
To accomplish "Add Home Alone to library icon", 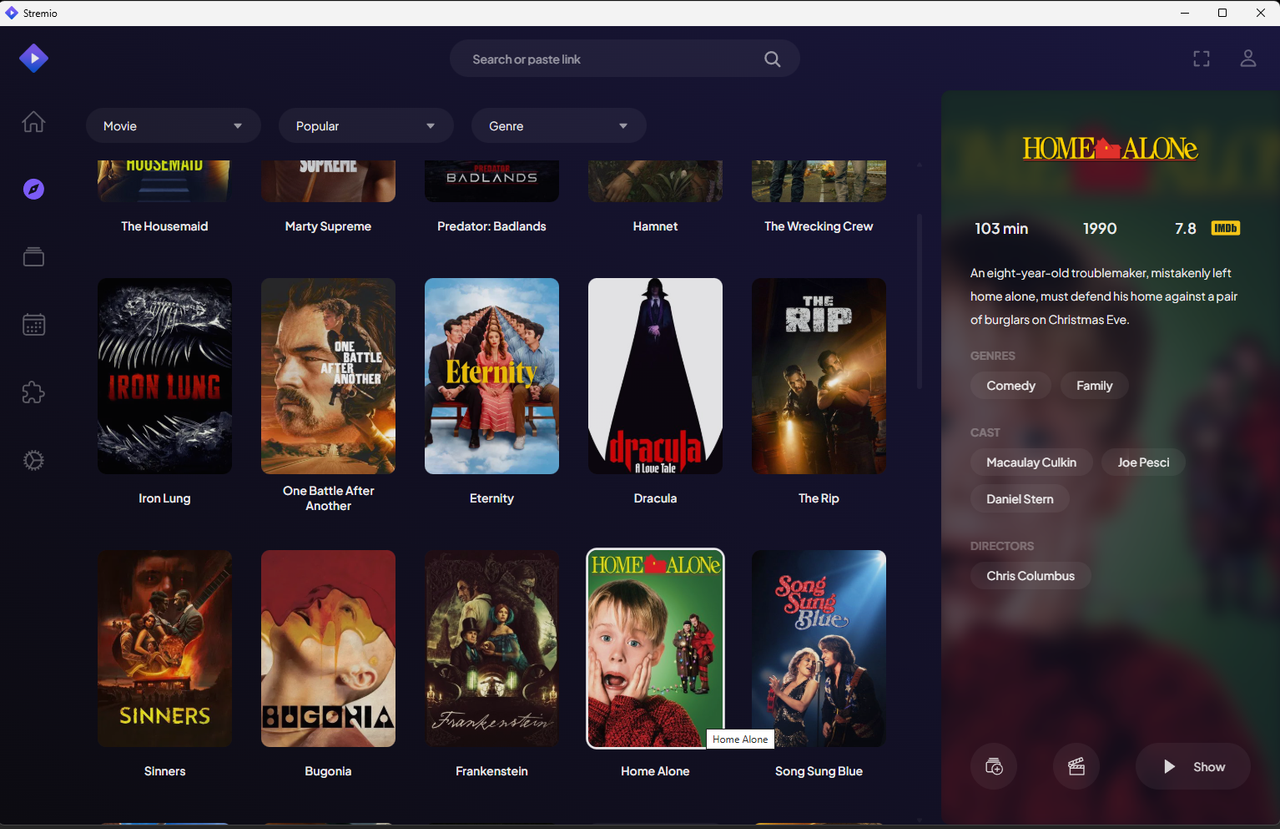I will (994, 767).
